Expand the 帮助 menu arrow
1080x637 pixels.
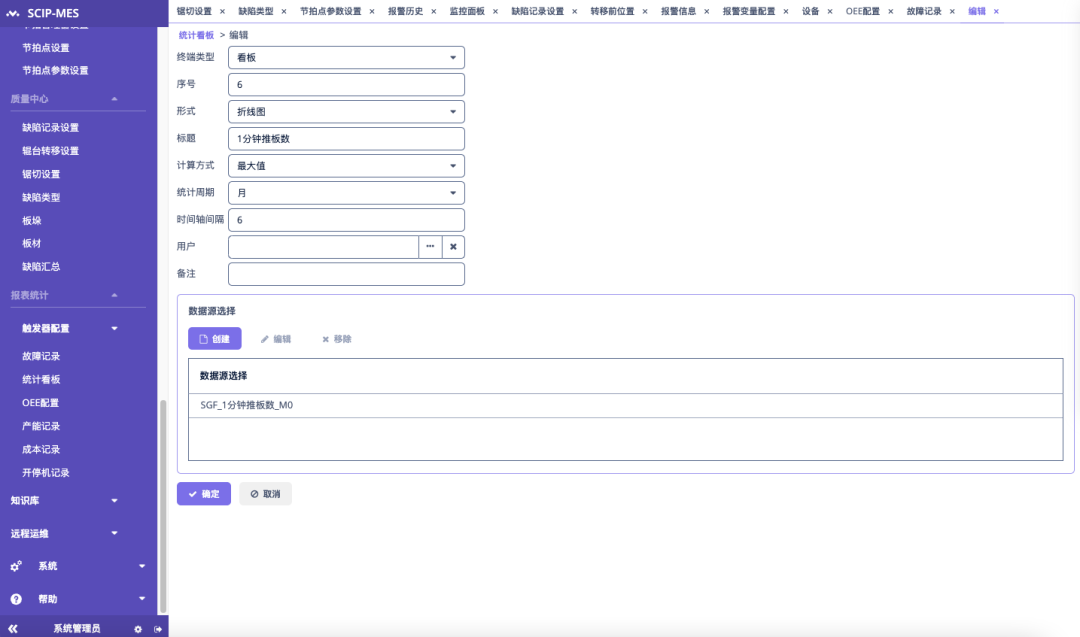pos(142,598)
